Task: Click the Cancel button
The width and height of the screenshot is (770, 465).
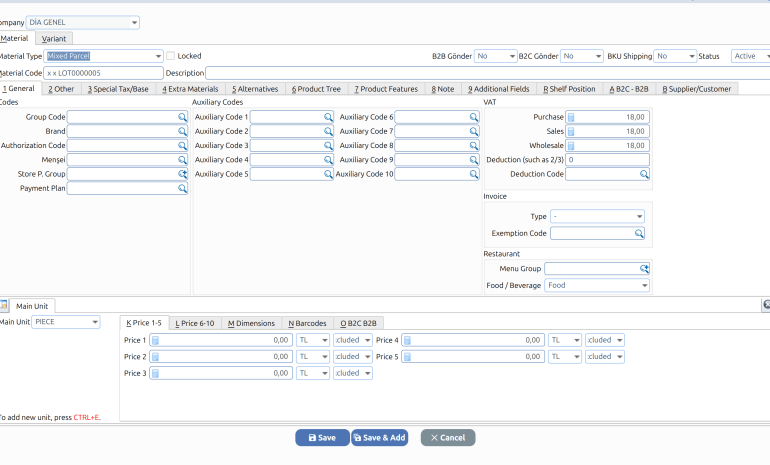Action: click(x=448, y=438)
